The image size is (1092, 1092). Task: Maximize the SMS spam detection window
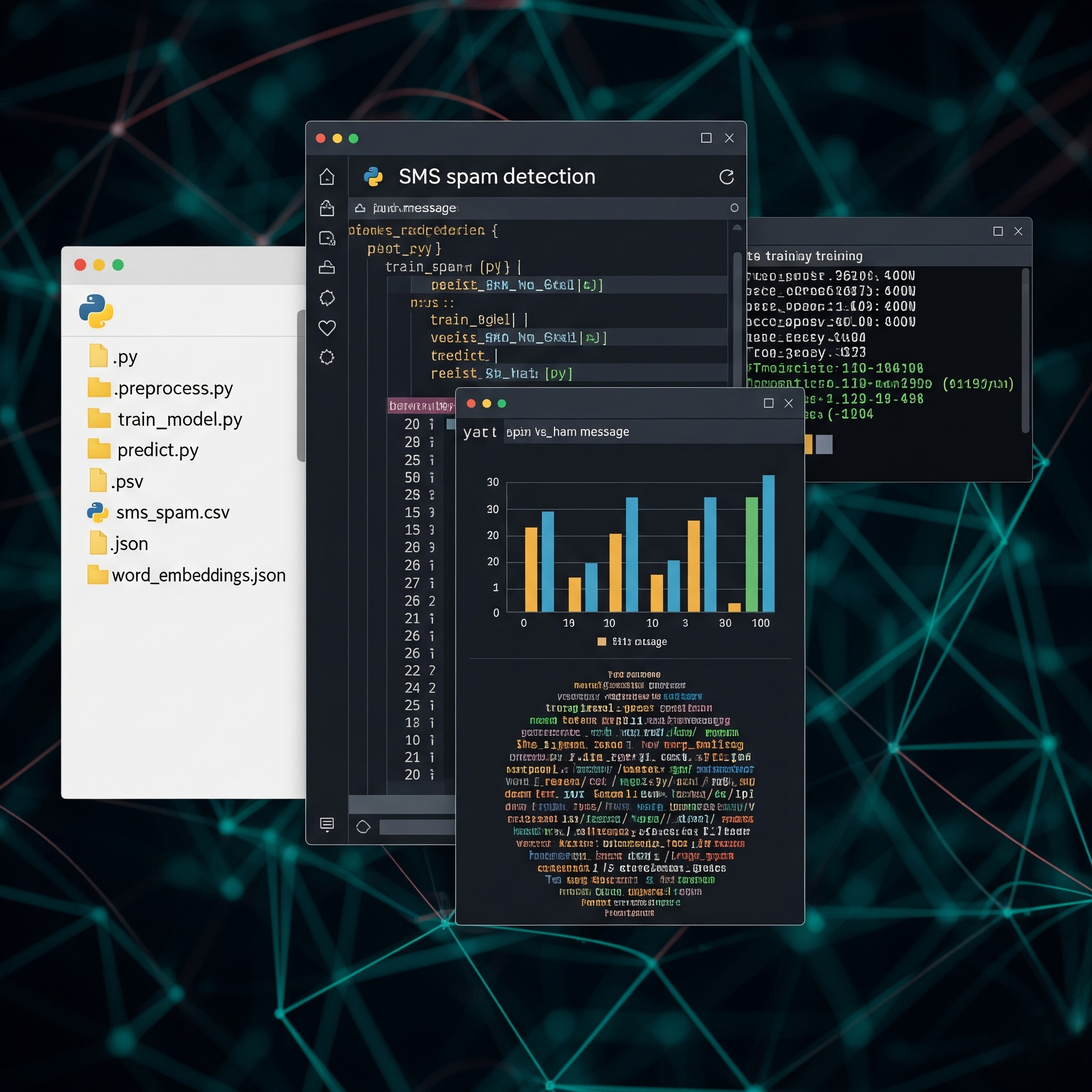coord(706,138)
